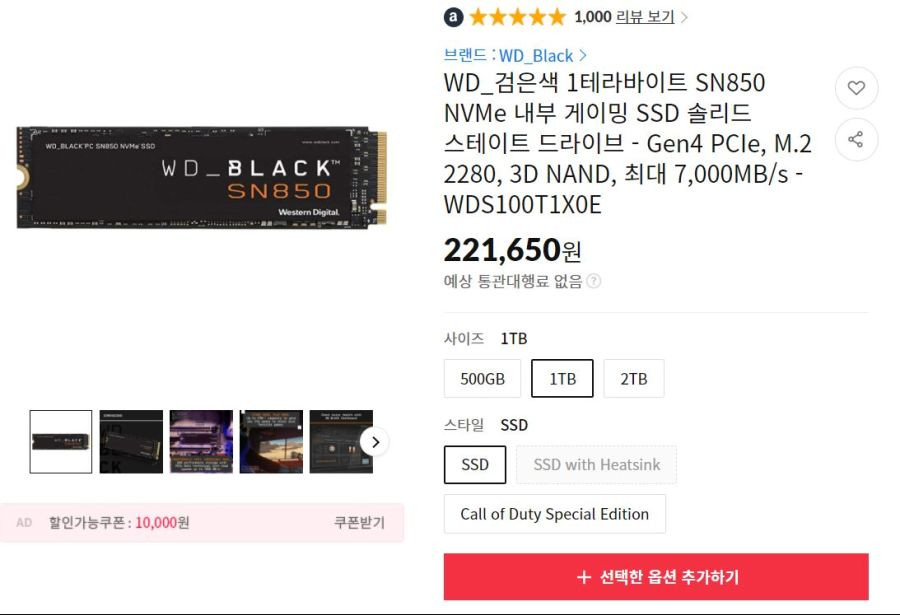Expand the WD_Black brand chevron
Screen dimensions: 900x615
[583, 55]
